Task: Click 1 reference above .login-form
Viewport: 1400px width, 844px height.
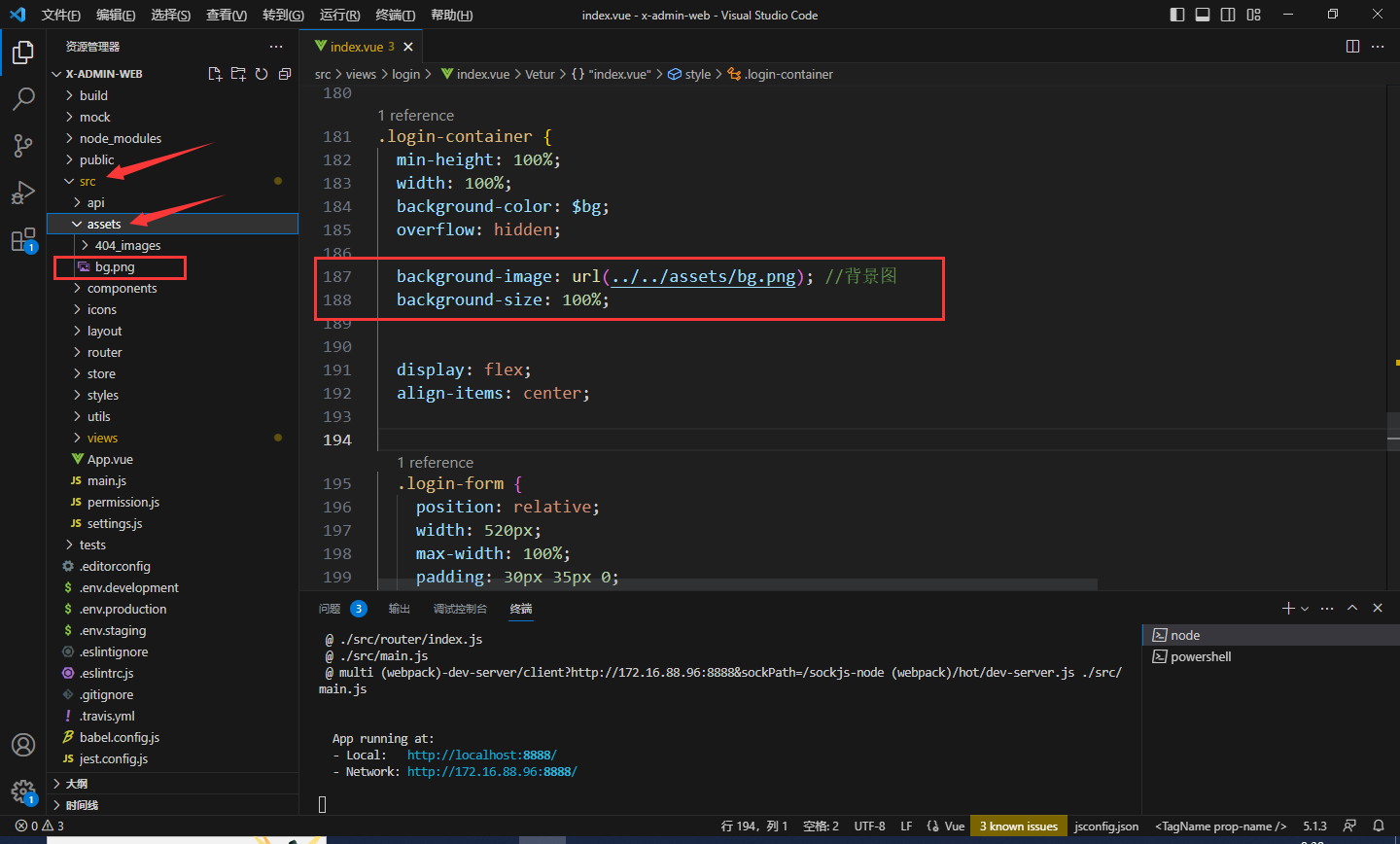Action: point(436,463)
